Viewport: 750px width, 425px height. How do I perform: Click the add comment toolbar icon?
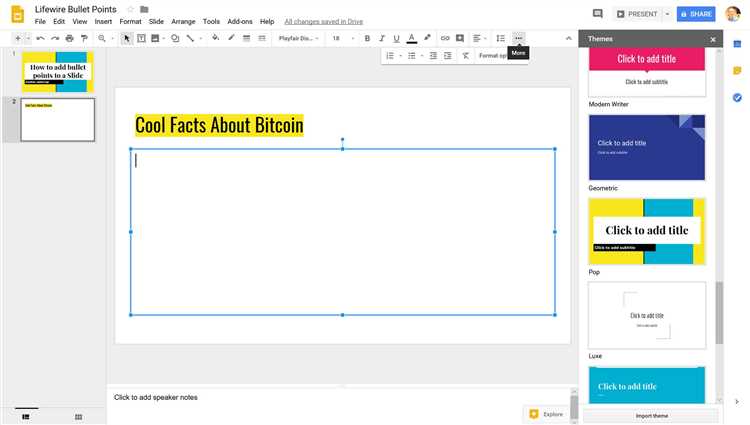coord(460,38)
